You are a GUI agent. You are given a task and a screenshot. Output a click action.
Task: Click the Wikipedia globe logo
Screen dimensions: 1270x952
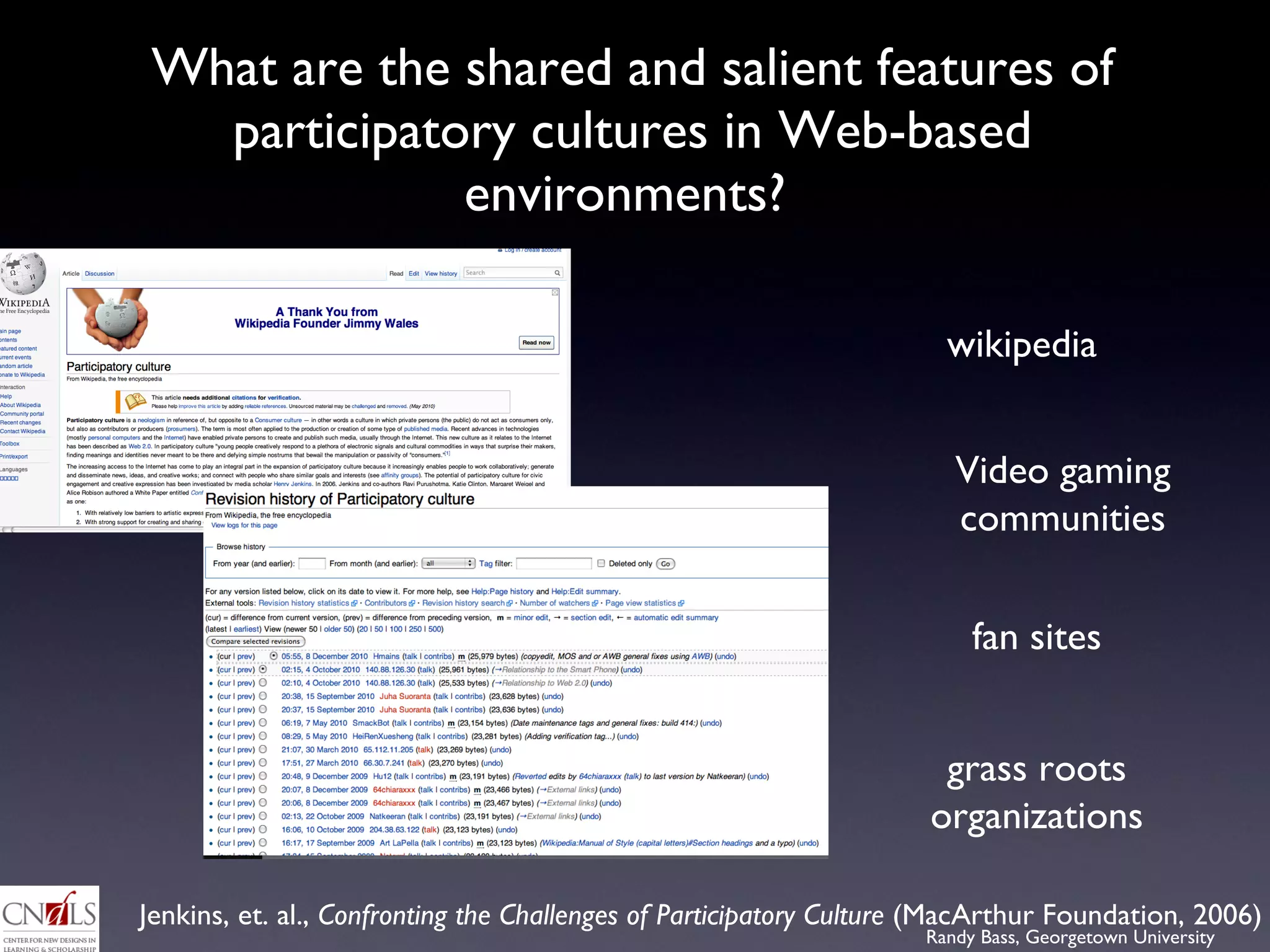point(24,273)
